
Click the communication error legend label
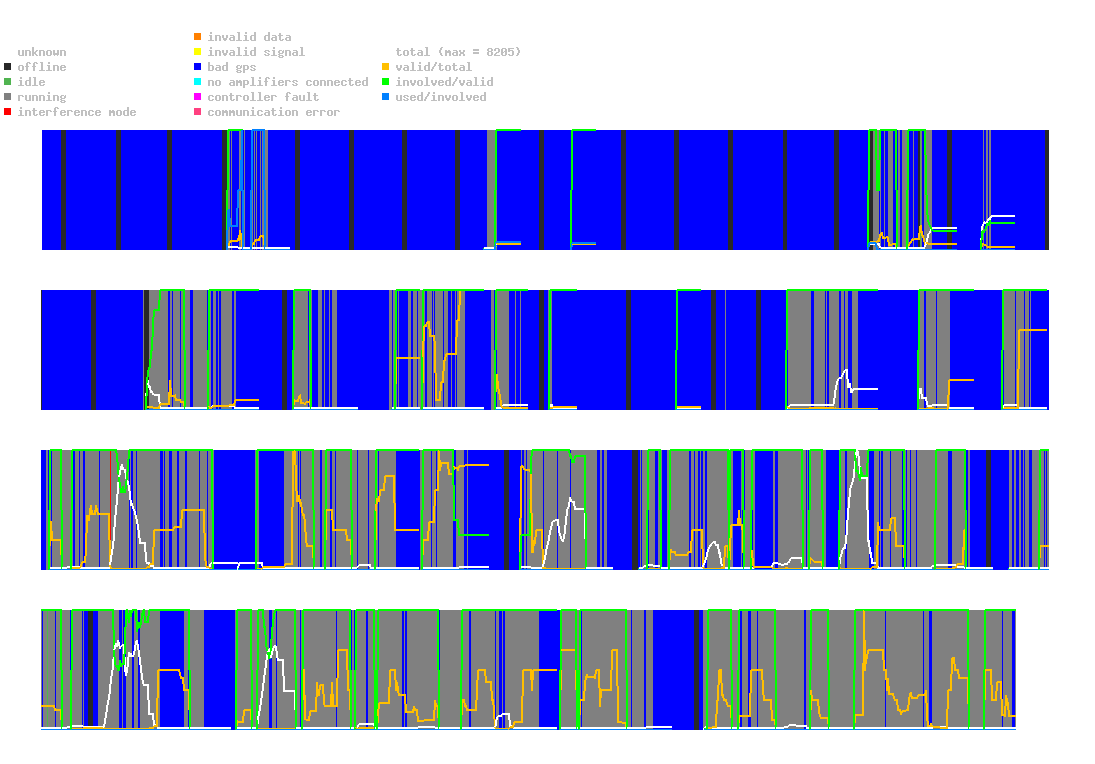[273, 112]
